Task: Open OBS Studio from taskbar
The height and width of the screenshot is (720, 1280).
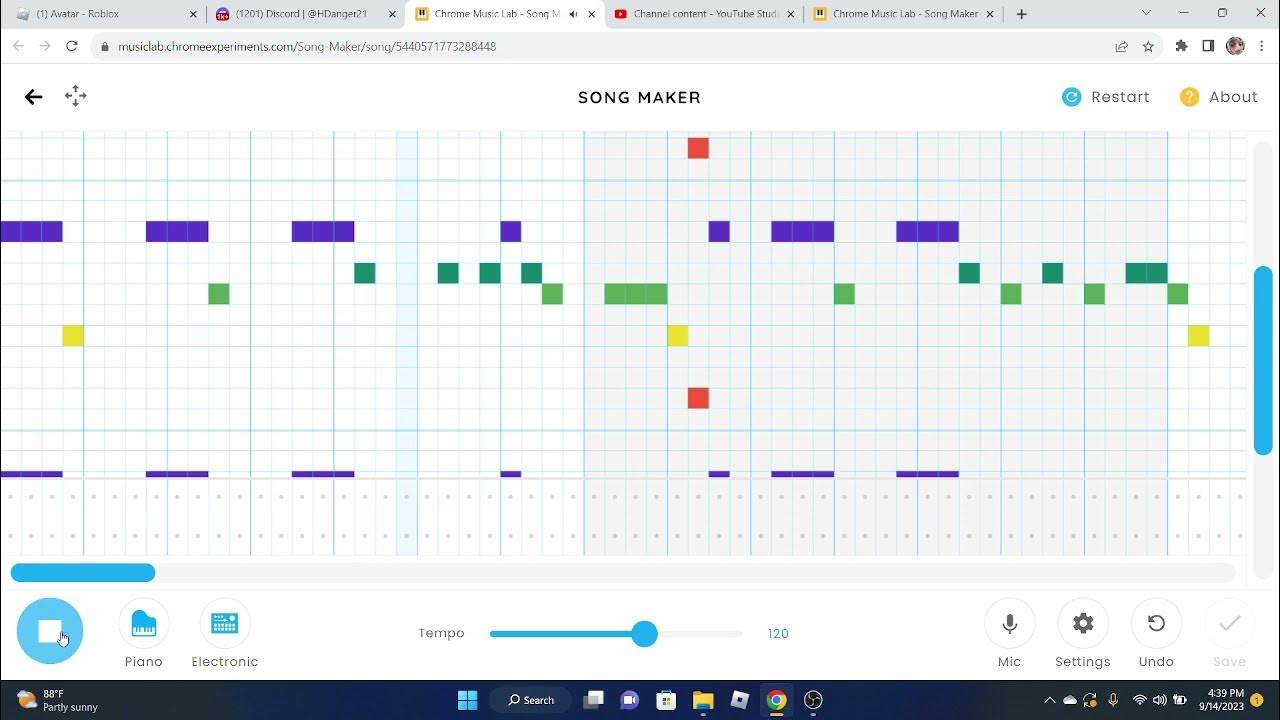Action: pos(813,700)
